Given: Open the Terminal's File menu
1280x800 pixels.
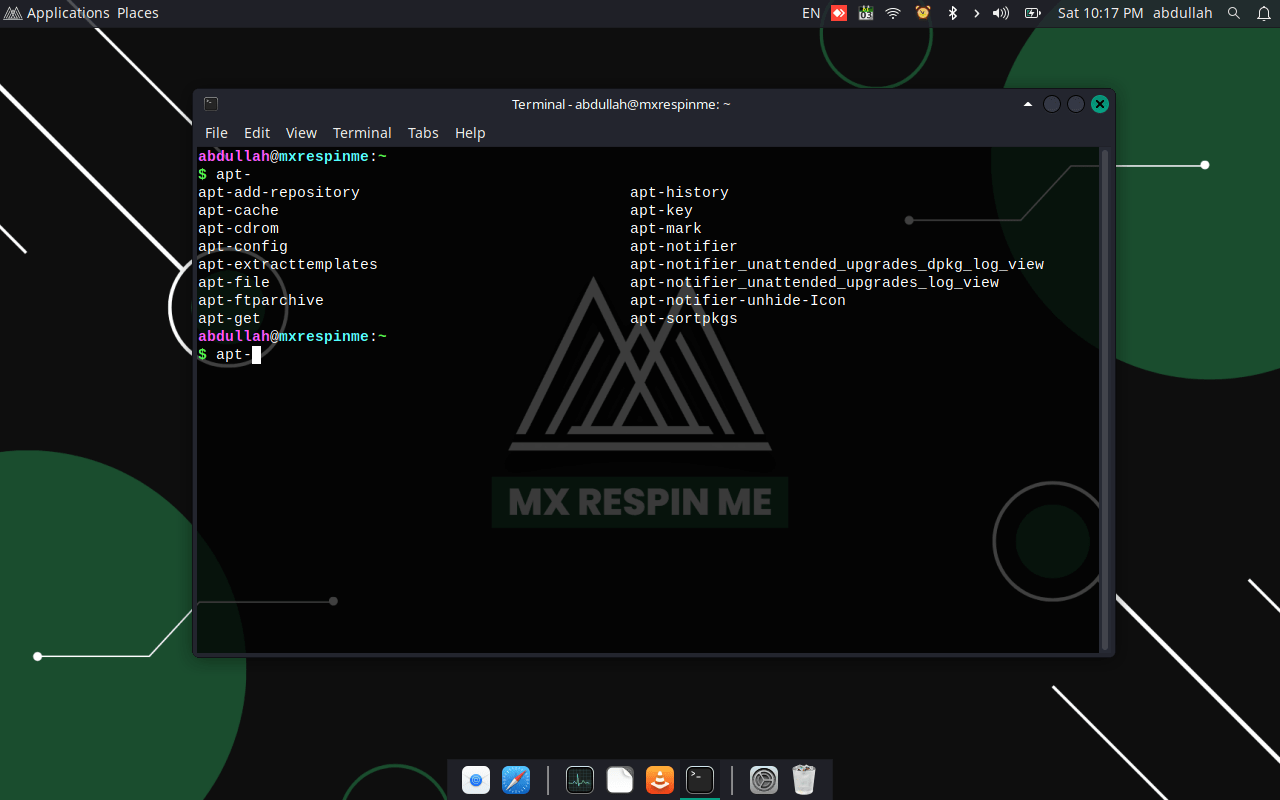Looking at the screenshot, I should (x=216, y=133).
